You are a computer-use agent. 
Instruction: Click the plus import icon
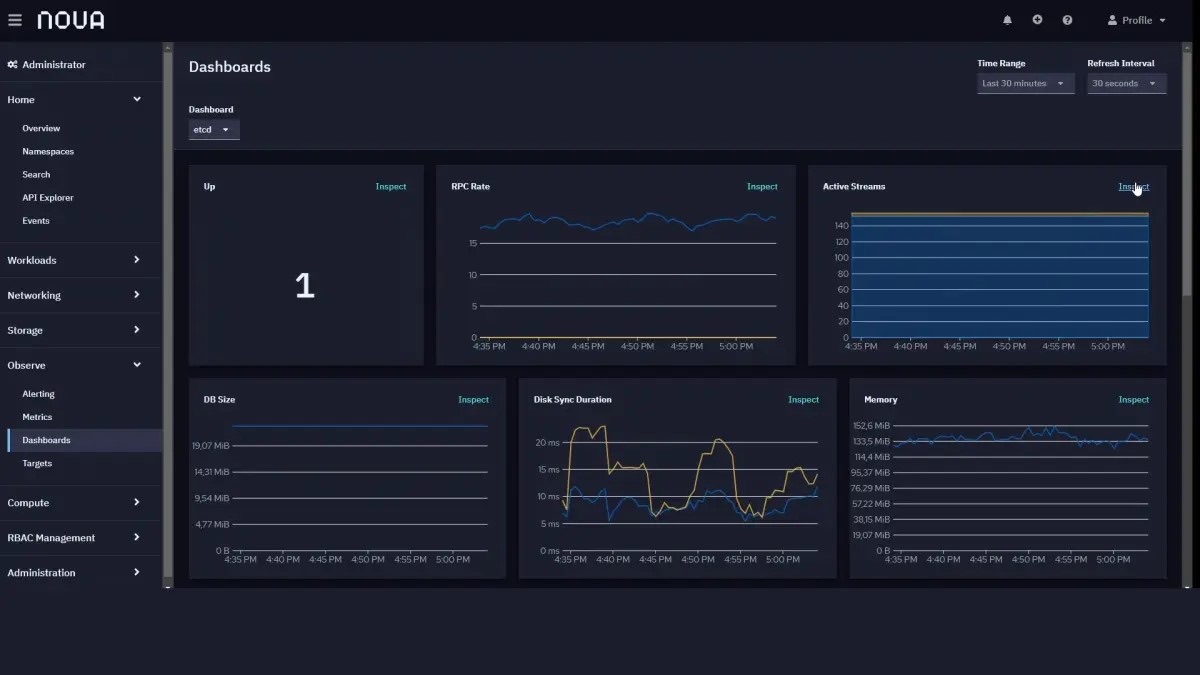click(1037, 20)
